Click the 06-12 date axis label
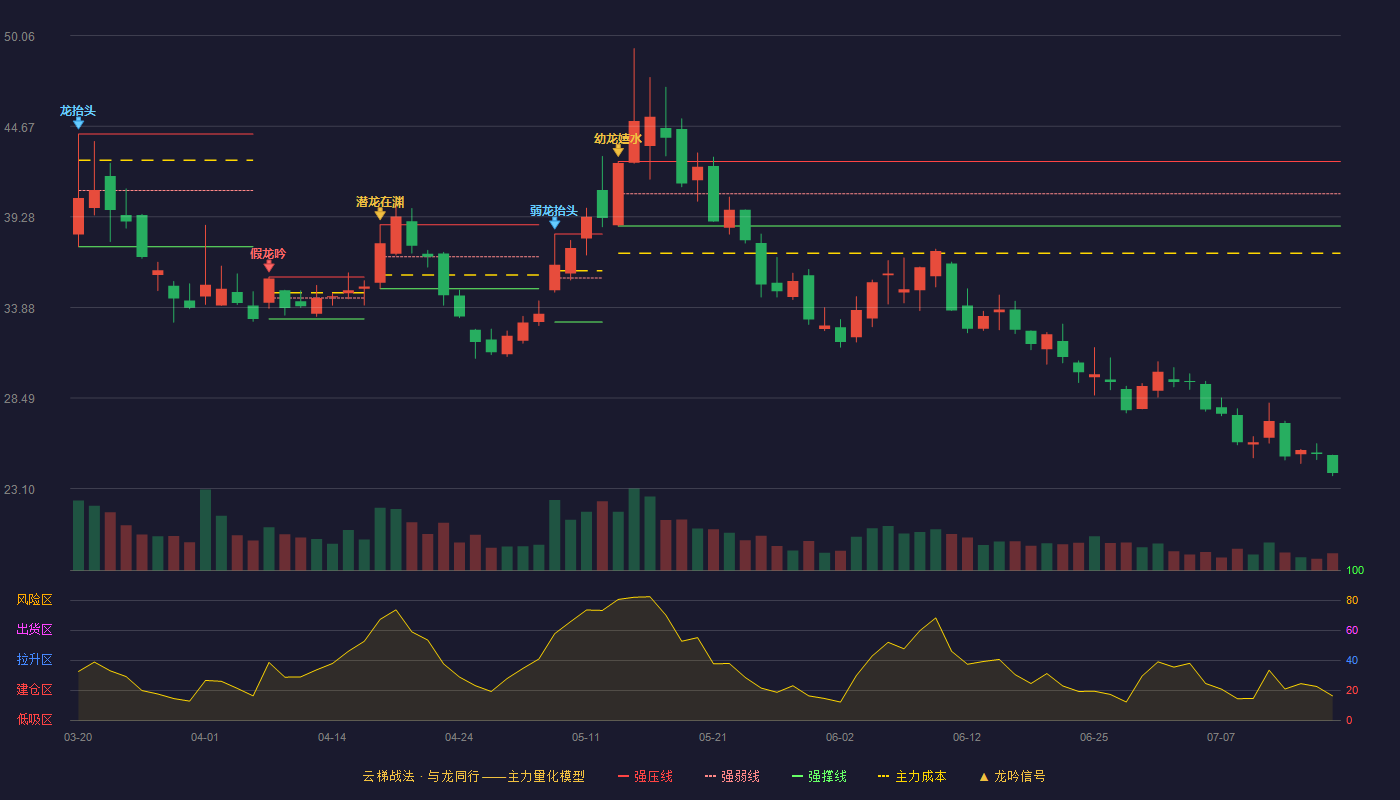The height and width of the screenshot is (800, 1400). 967,737
